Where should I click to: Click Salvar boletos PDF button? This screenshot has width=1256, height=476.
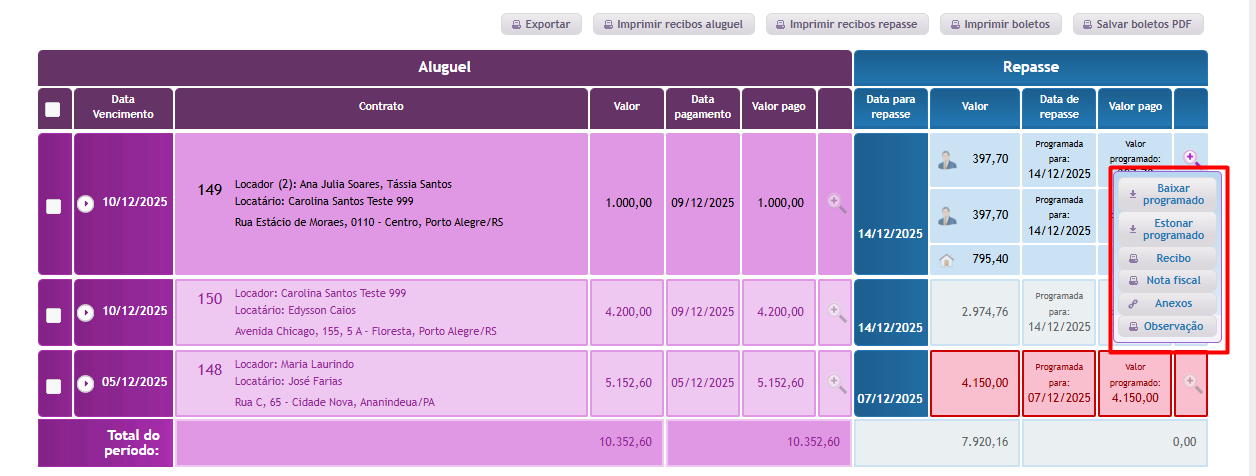(x=1138, y=24)
